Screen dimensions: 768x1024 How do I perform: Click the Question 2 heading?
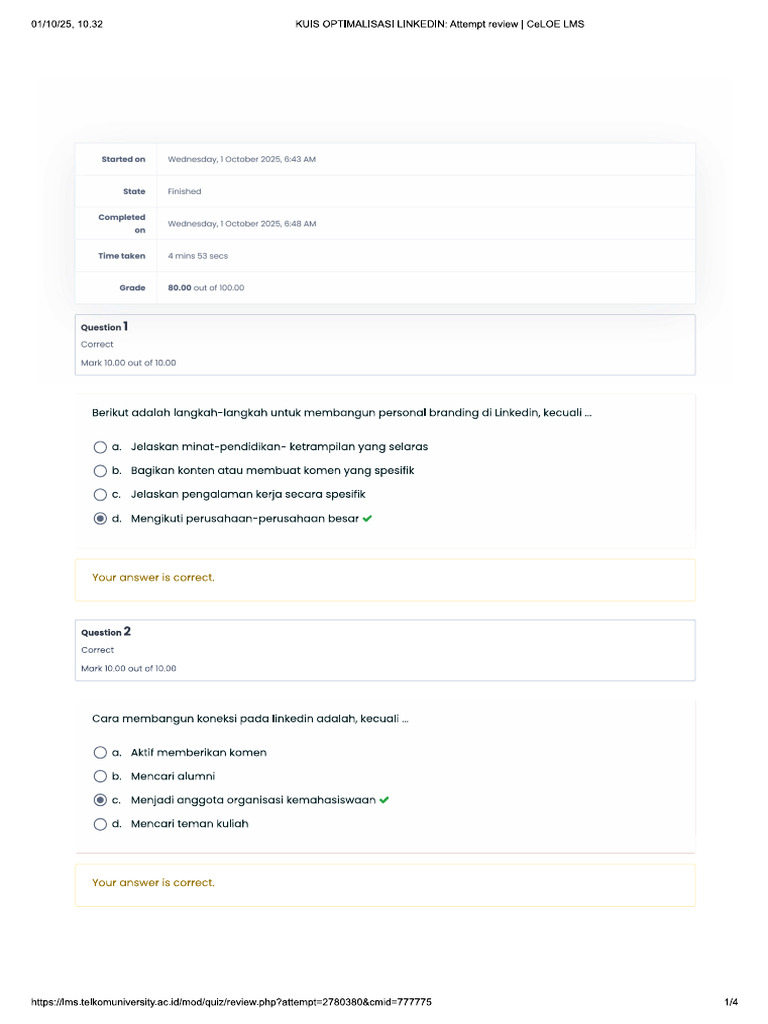tap(106, 632)
